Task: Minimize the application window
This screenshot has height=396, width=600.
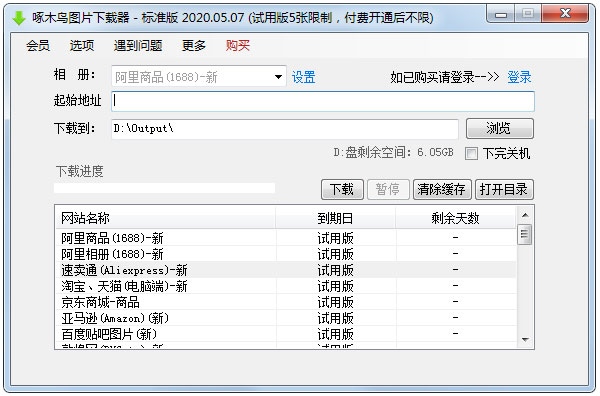Action: pyautogui.click(x=501, y=14)
